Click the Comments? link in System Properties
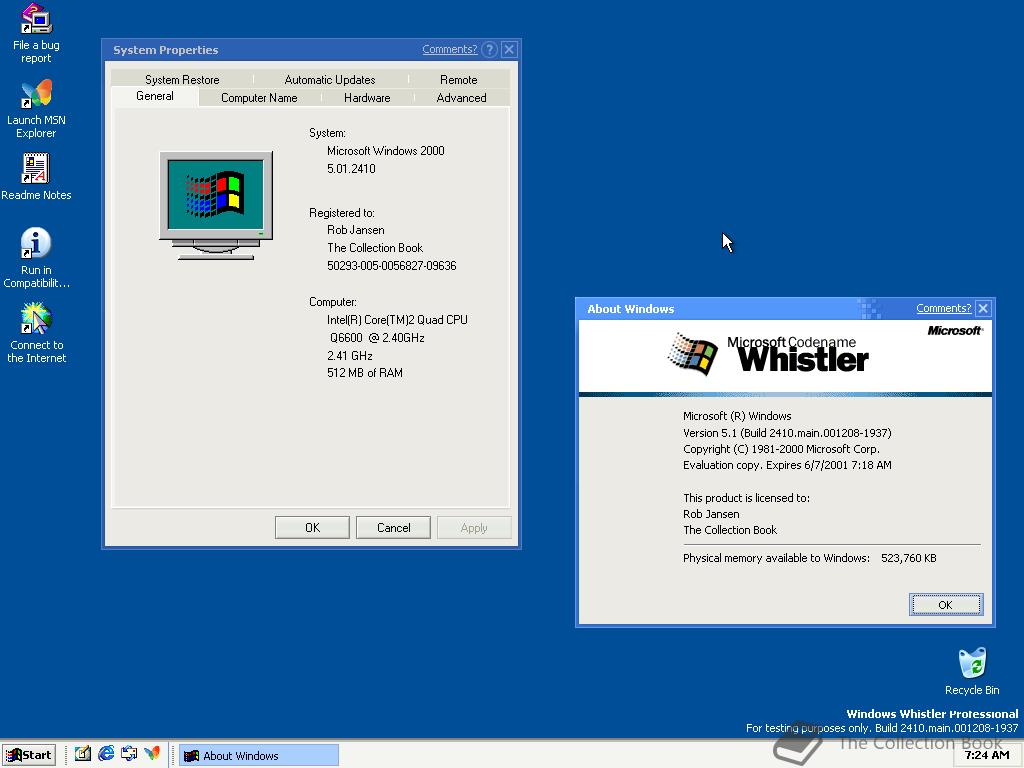Screen dimensions: 1024x768 [x=449, y=49]
